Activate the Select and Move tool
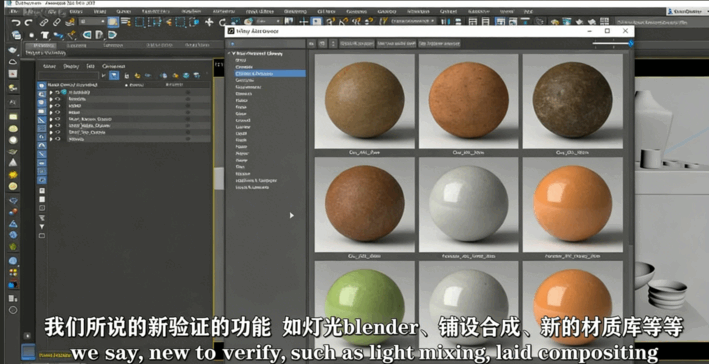The height and width of the screenshot is (364, 709). point(209,22)
